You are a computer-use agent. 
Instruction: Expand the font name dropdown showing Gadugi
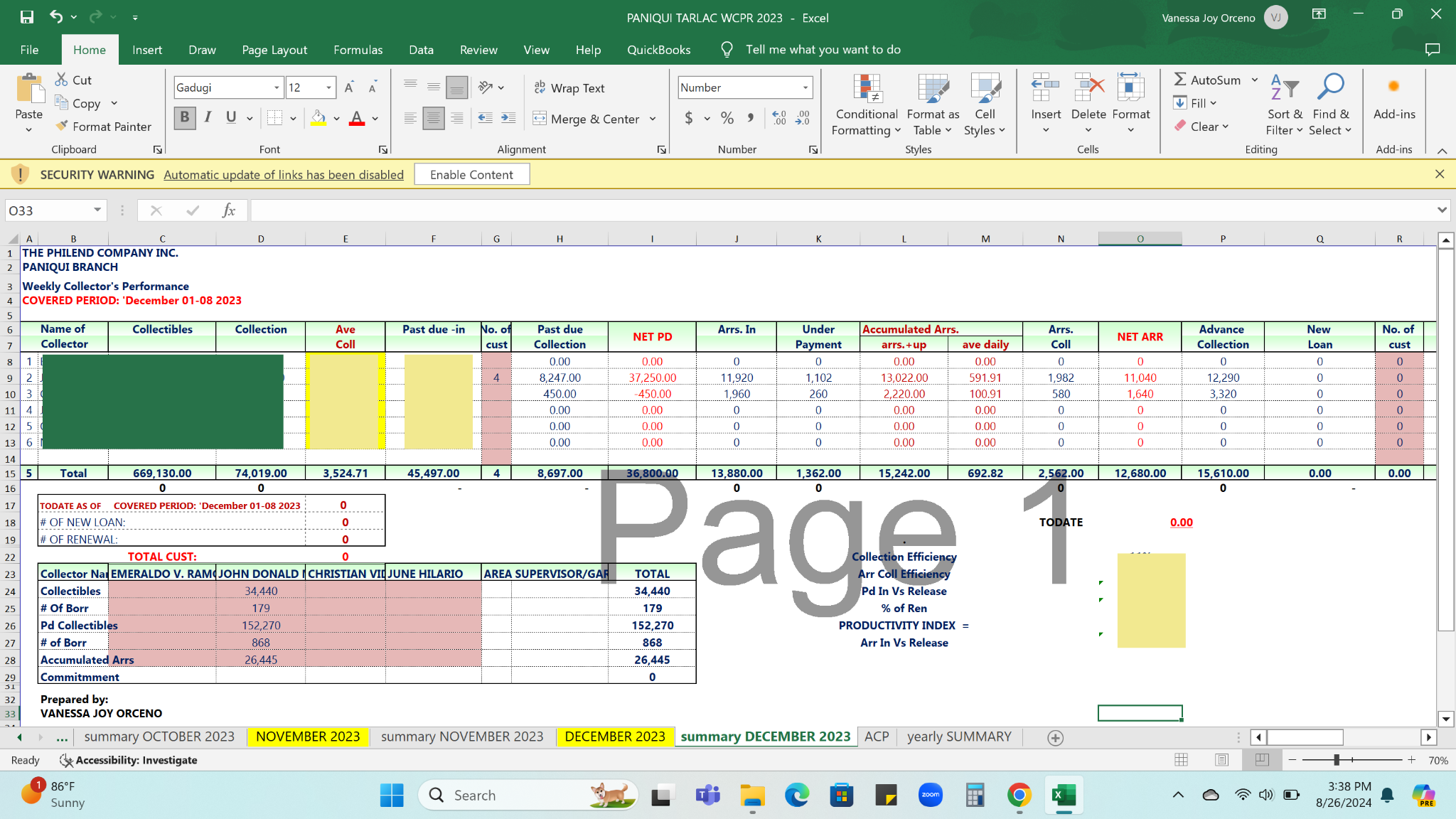point(277,87)
